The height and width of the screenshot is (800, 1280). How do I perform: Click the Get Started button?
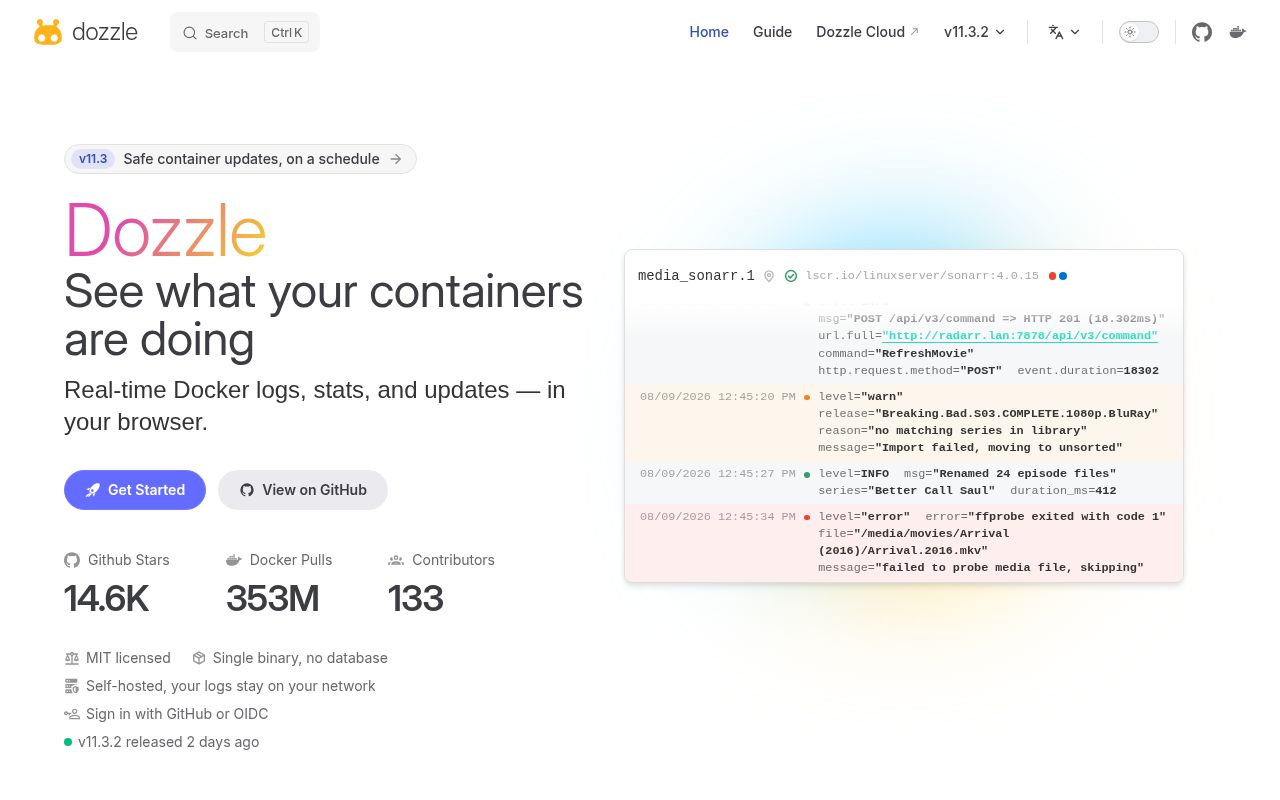pyautogui.click(x=135, y=490)
